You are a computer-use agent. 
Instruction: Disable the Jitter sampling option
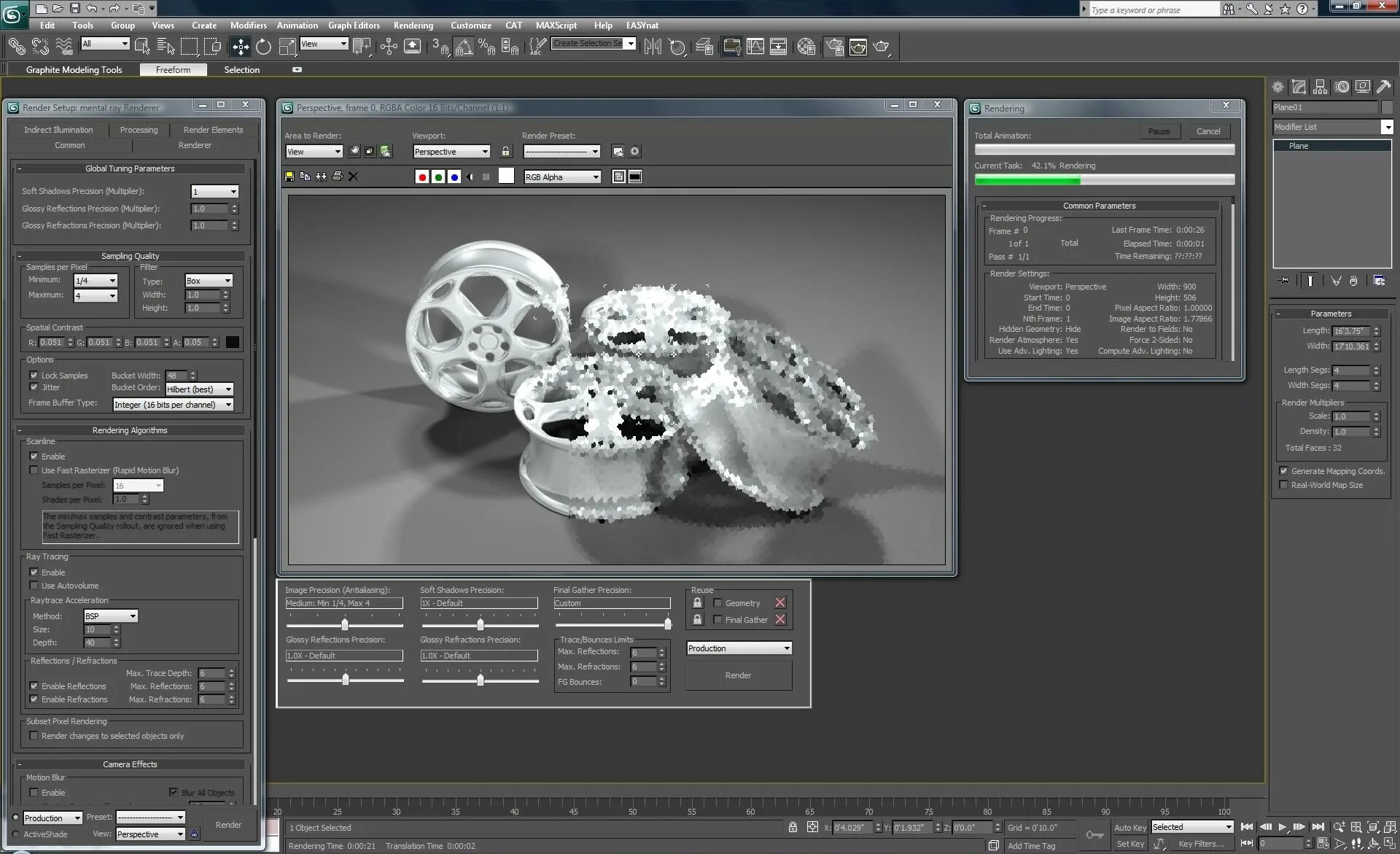(34, 387)
